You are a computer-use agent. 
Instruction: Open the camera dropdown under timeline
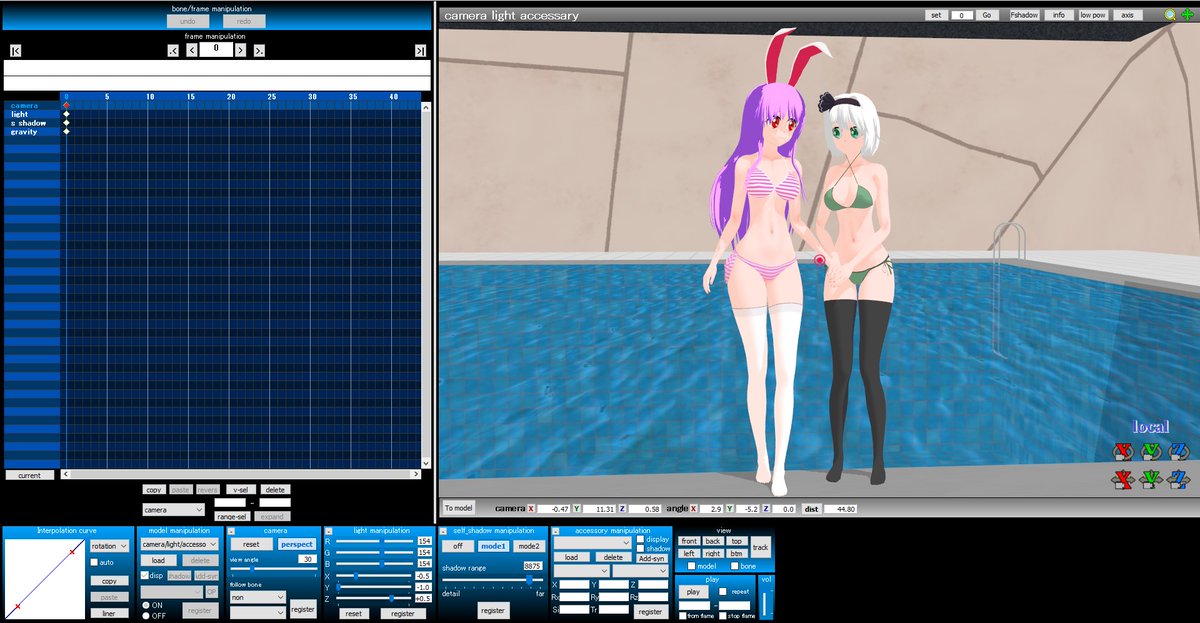coord(174,509)
